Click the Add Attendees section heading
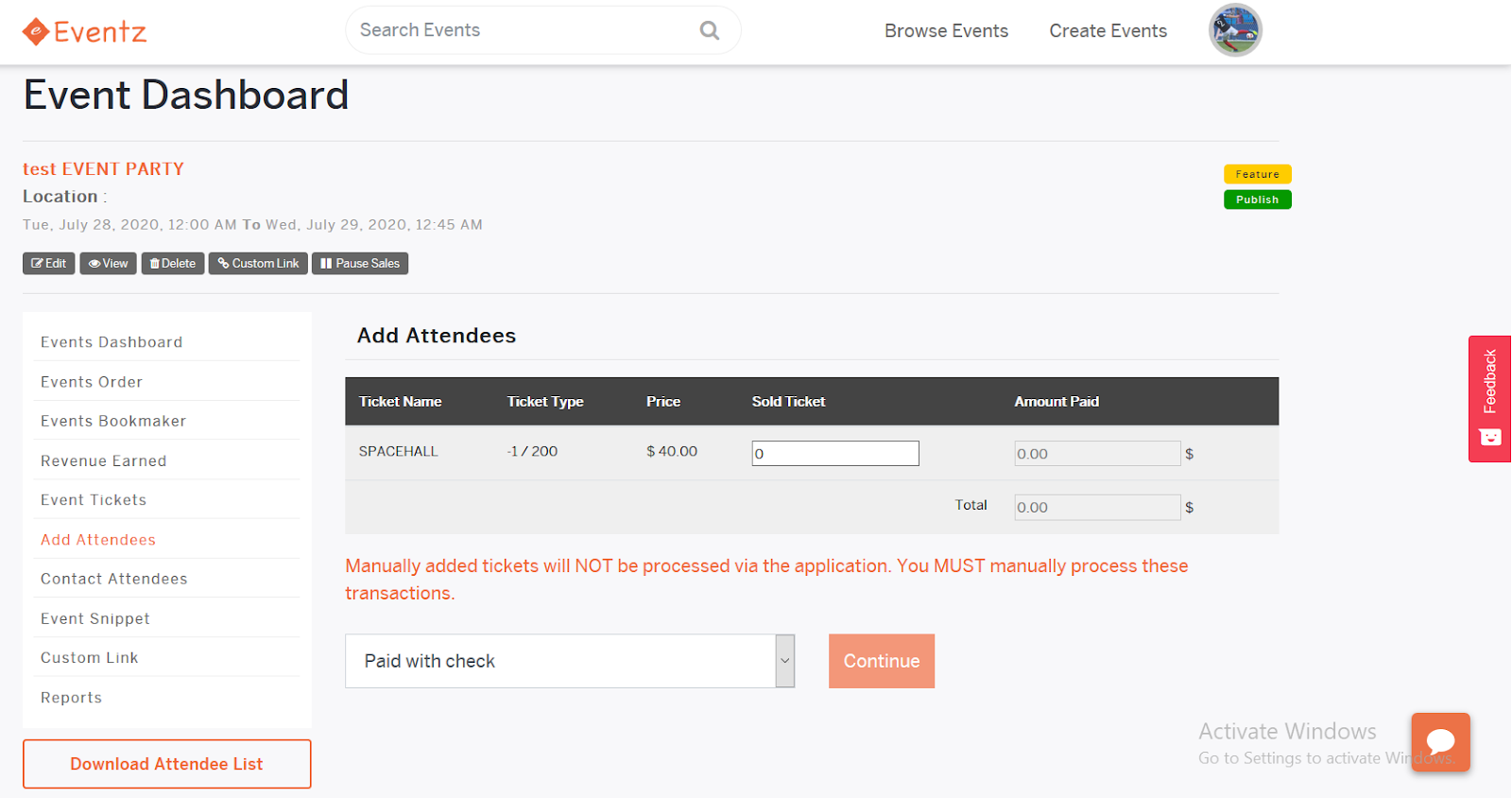 [437, 336]
